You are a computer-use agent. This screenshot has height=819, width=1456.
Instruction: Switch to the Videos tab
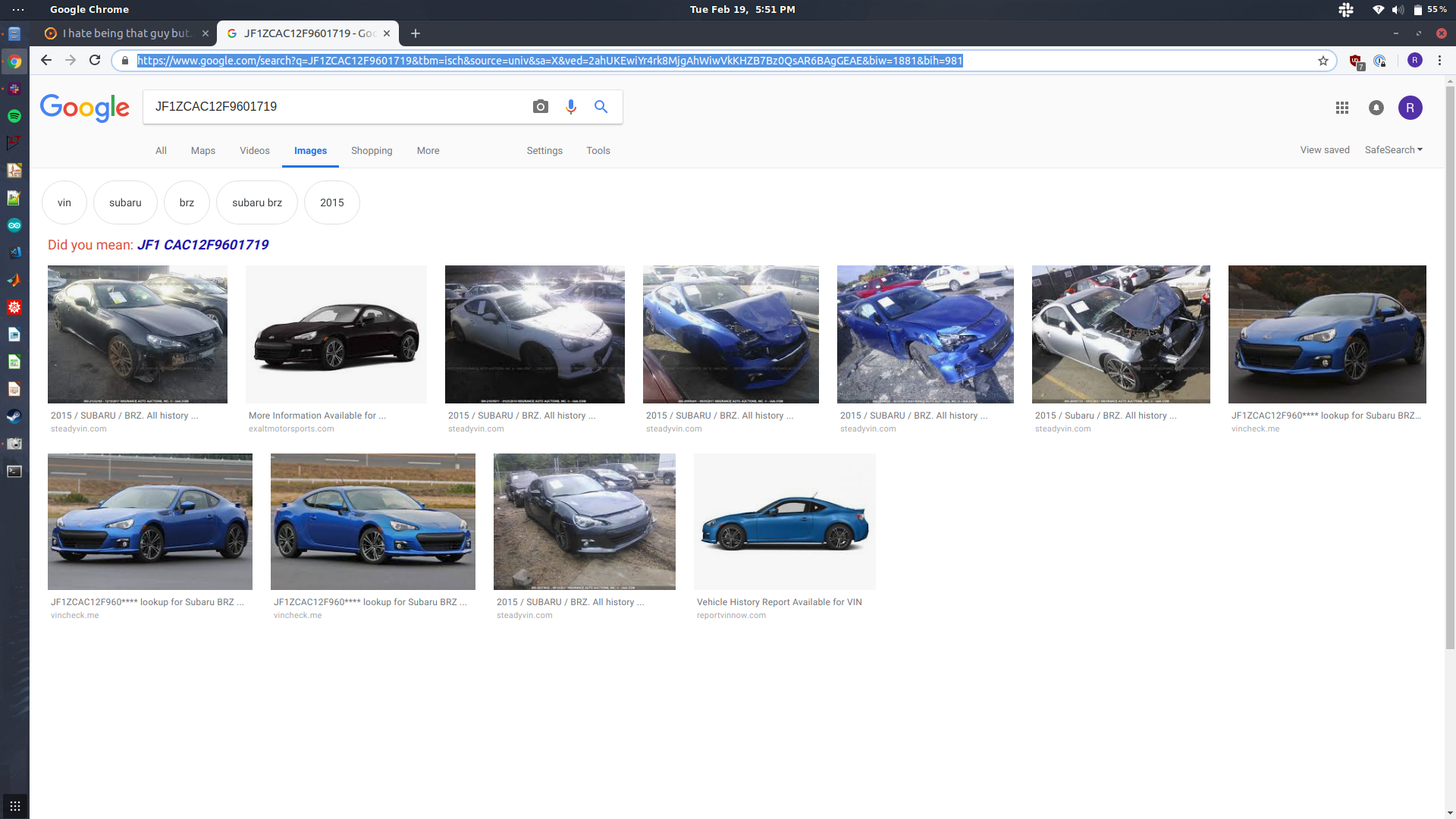[255, 151]
